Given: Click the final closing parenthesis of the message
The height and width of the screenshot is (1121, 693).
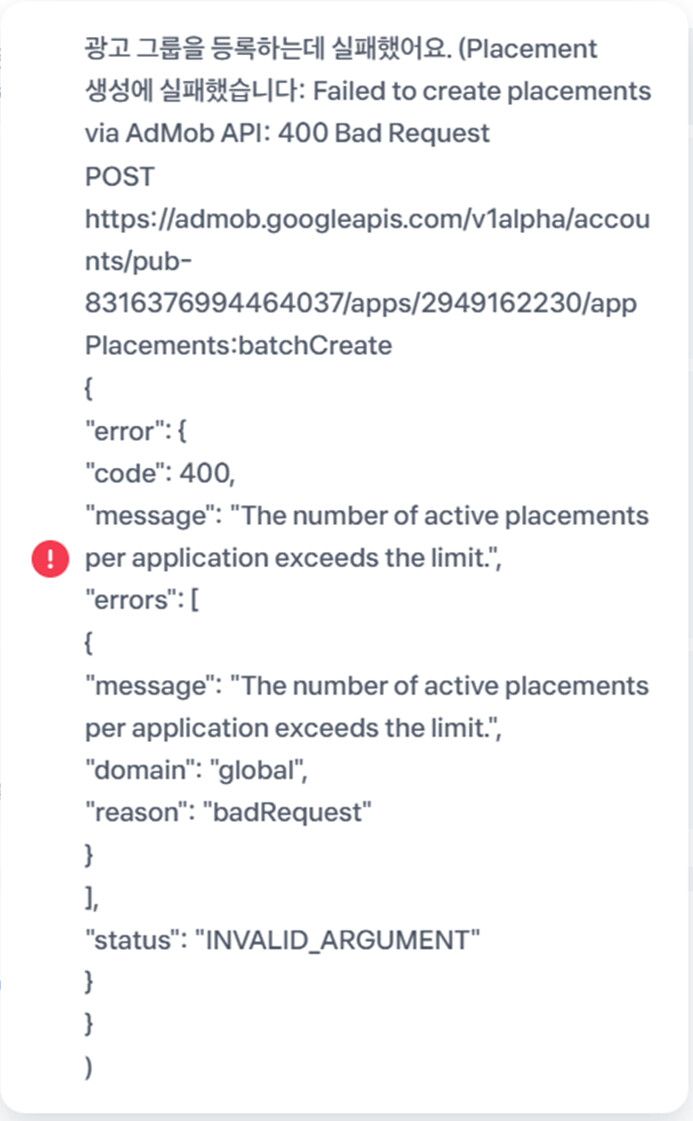Looking at the screenshot, I should (x=89, y=1067).
